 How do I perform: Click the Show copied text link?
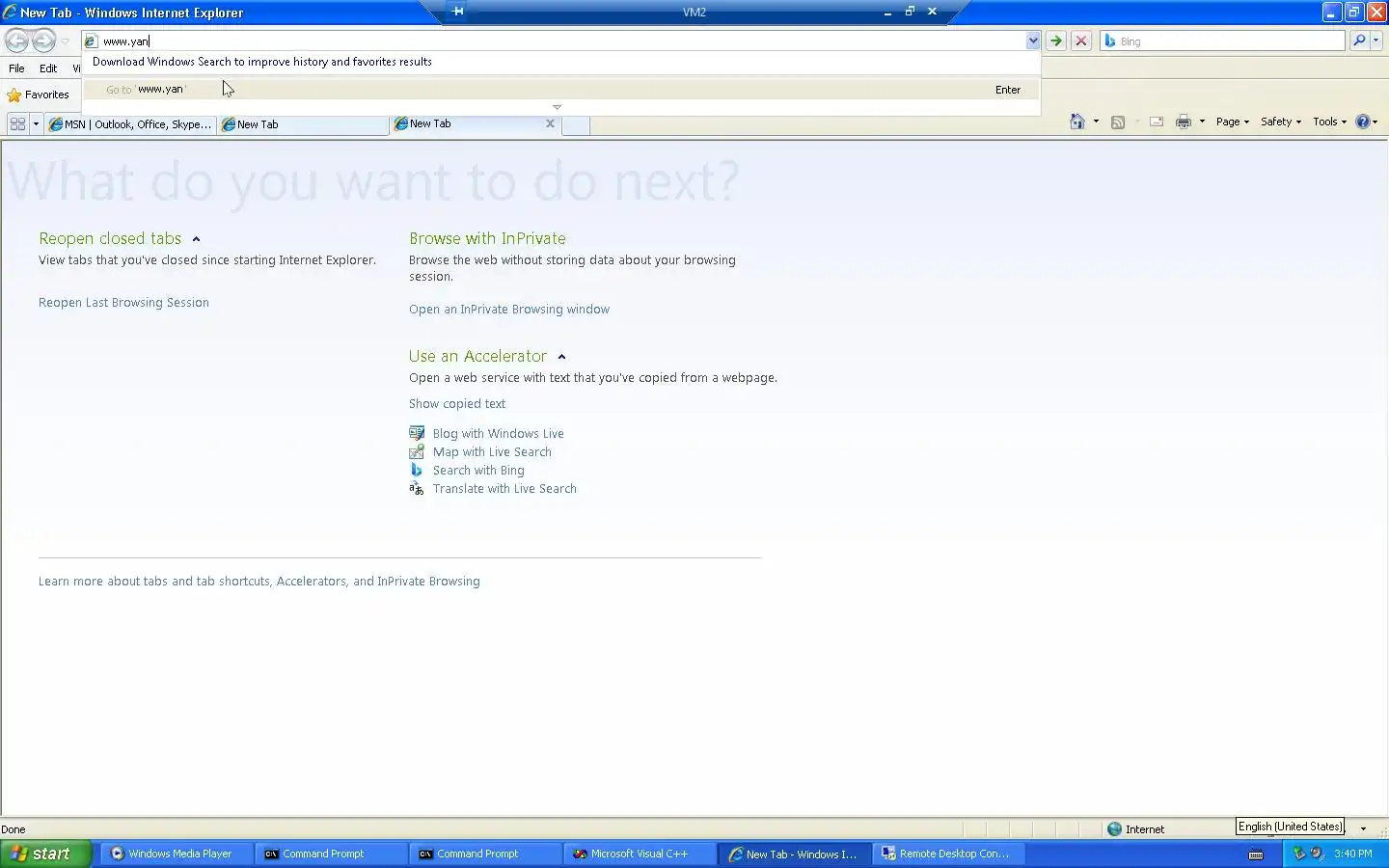click(x=457, y=403)
